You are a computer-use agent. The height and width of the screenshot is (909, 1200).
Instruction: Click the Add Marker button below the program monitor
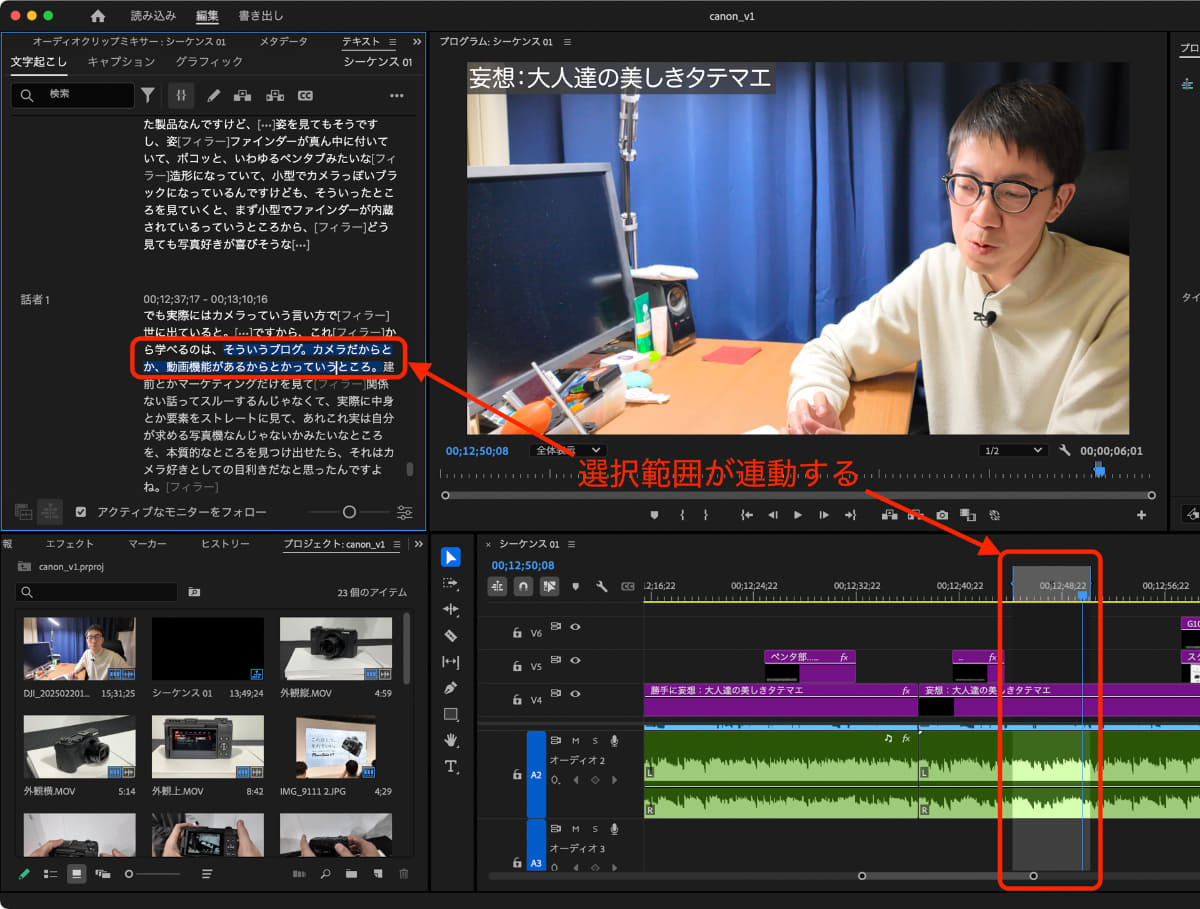pos(653,514)
